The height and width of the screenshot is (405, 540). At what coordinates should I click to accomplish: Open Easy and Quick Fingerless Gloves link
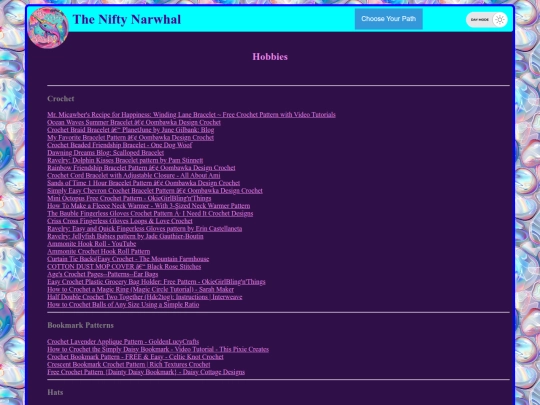click(145, 228)
